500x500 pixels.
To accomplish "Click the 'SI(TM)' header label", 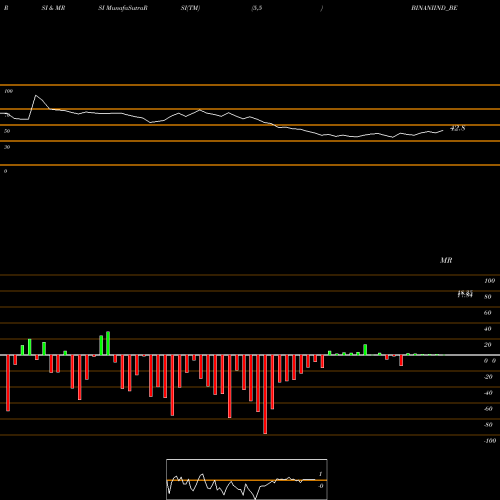I will pyautogui.click(x=190, y=8).
